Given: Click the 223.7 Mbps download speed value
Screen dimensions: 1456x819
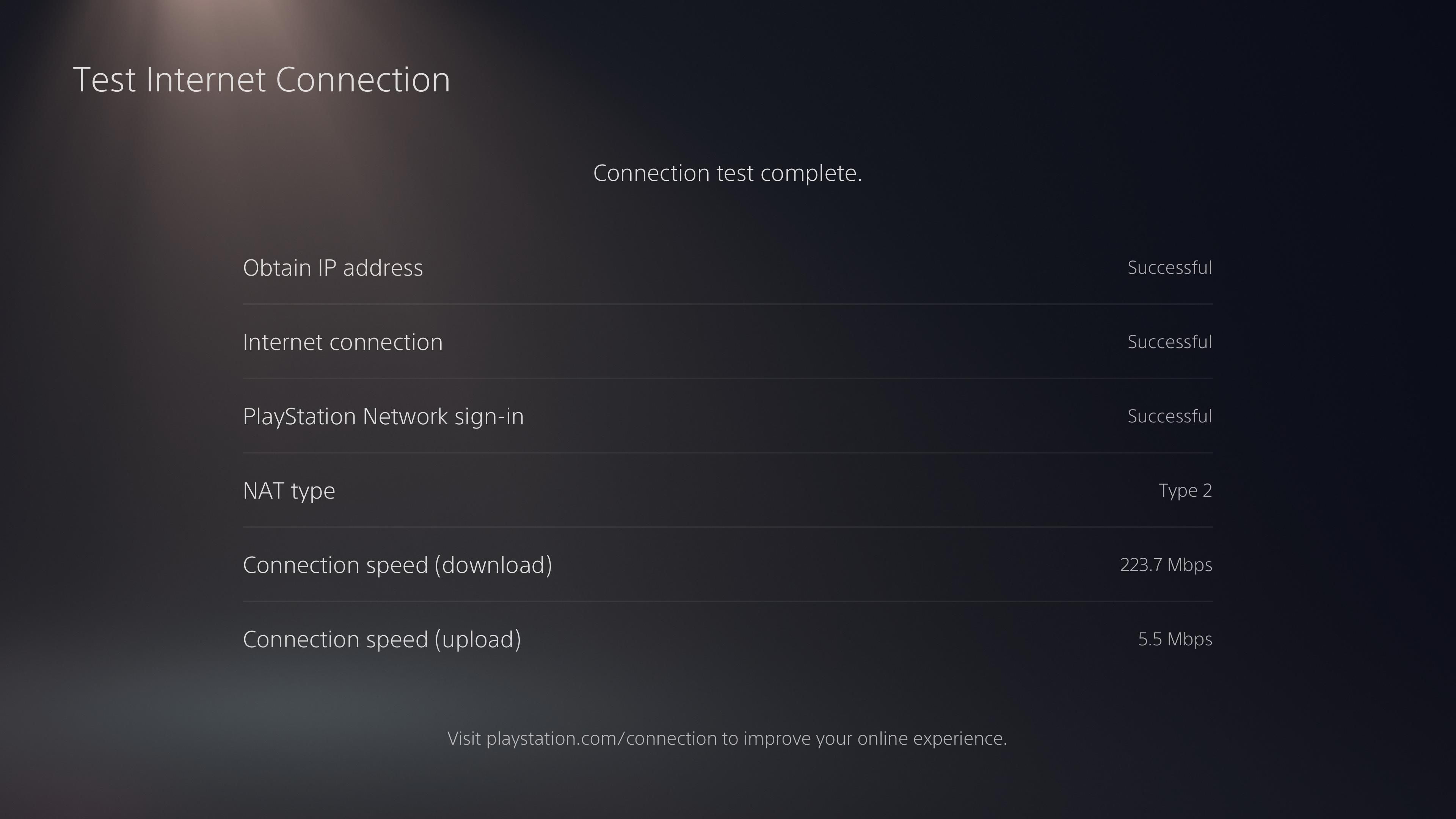Looking at the screenshot, I should (x=1166, y=565).
